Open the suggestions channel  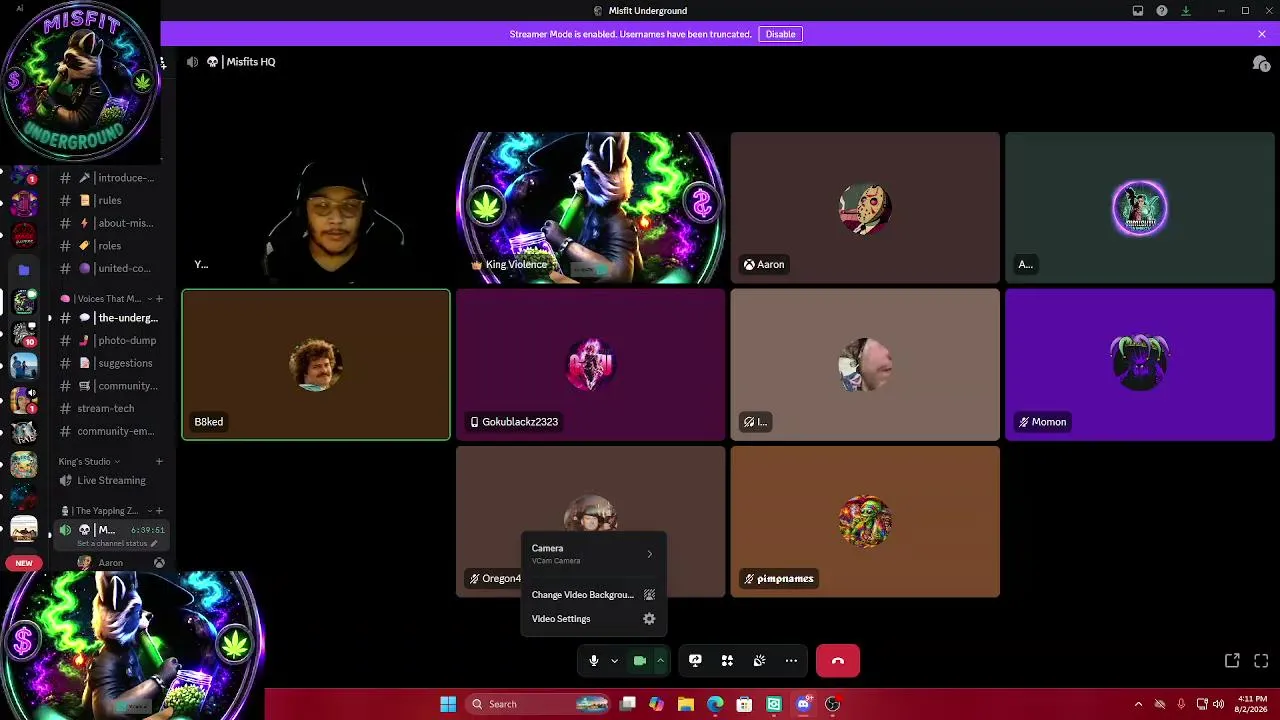pos(110,363)
